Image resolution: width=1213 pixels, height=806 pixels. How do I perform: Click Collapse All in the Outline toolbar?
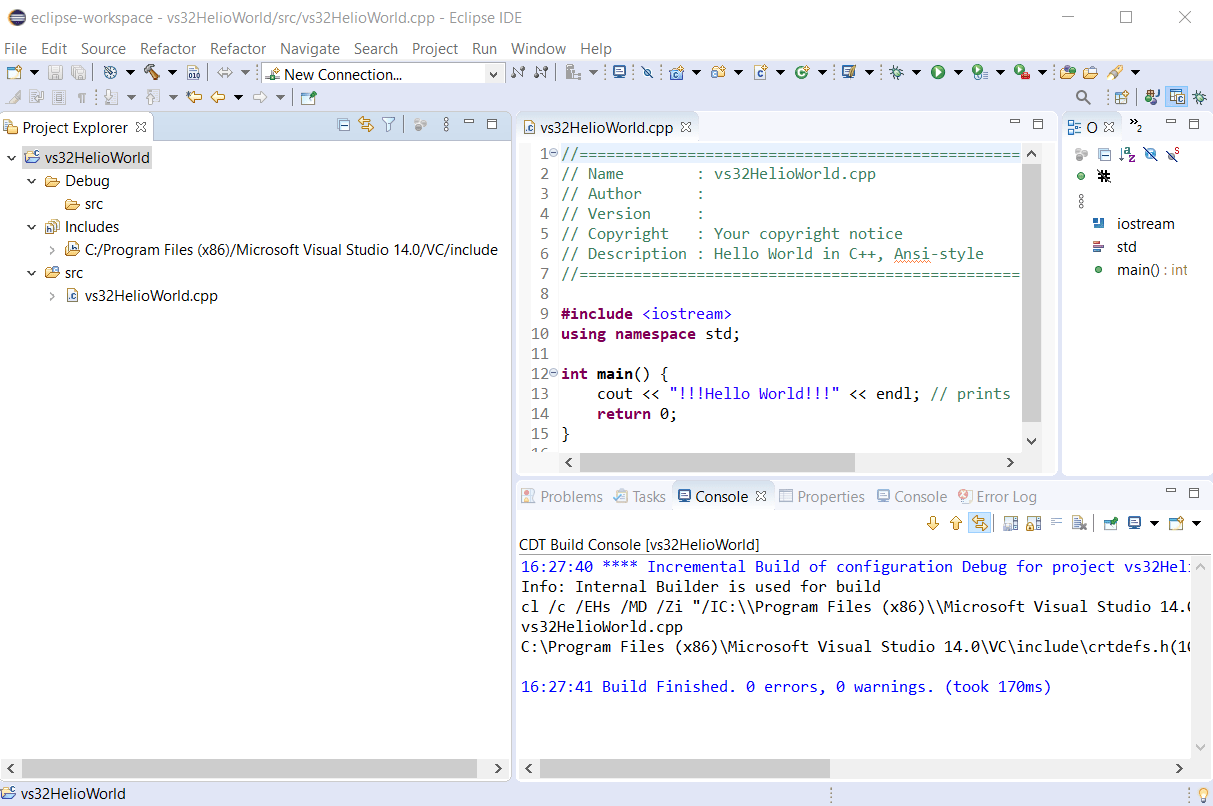click(x=1104, y=154)
